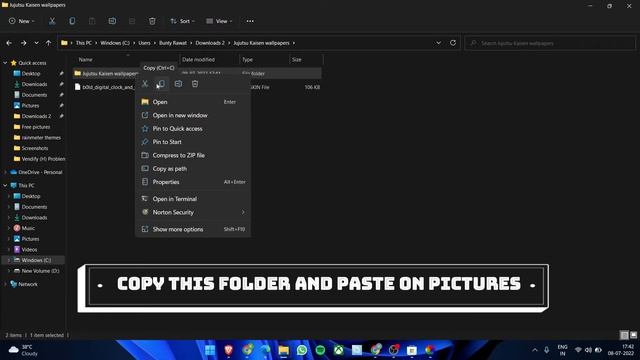640x360 pixels.
Task: Open Xbox app from the taskbar
Action: pos(338,350)
